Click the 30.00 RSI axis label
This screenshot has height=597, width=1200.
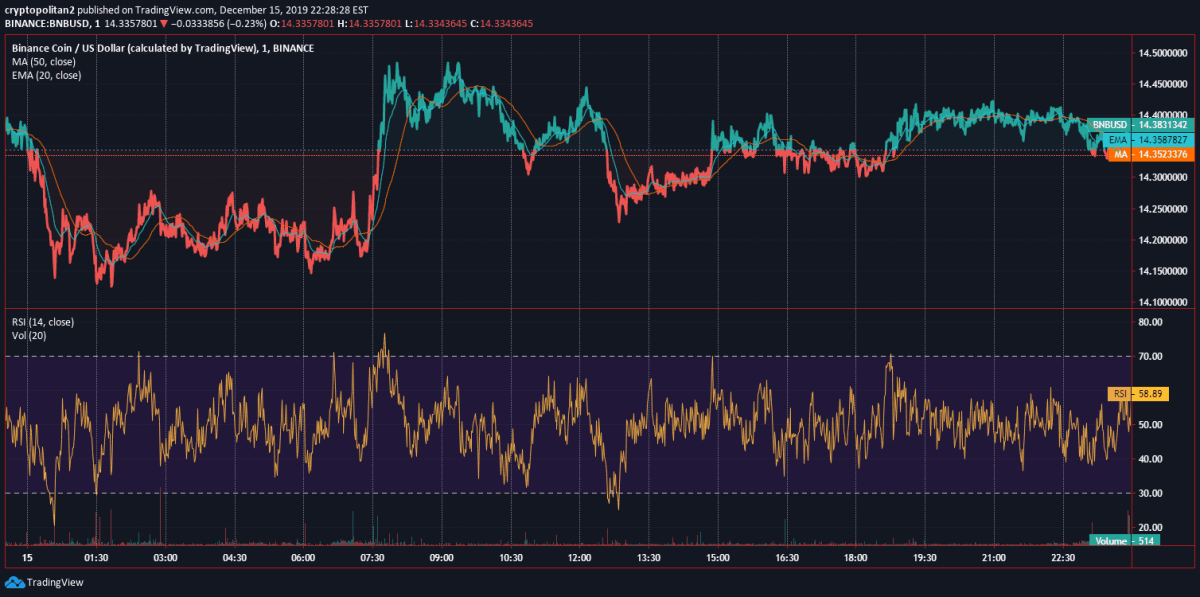[x=1150, y=493]
